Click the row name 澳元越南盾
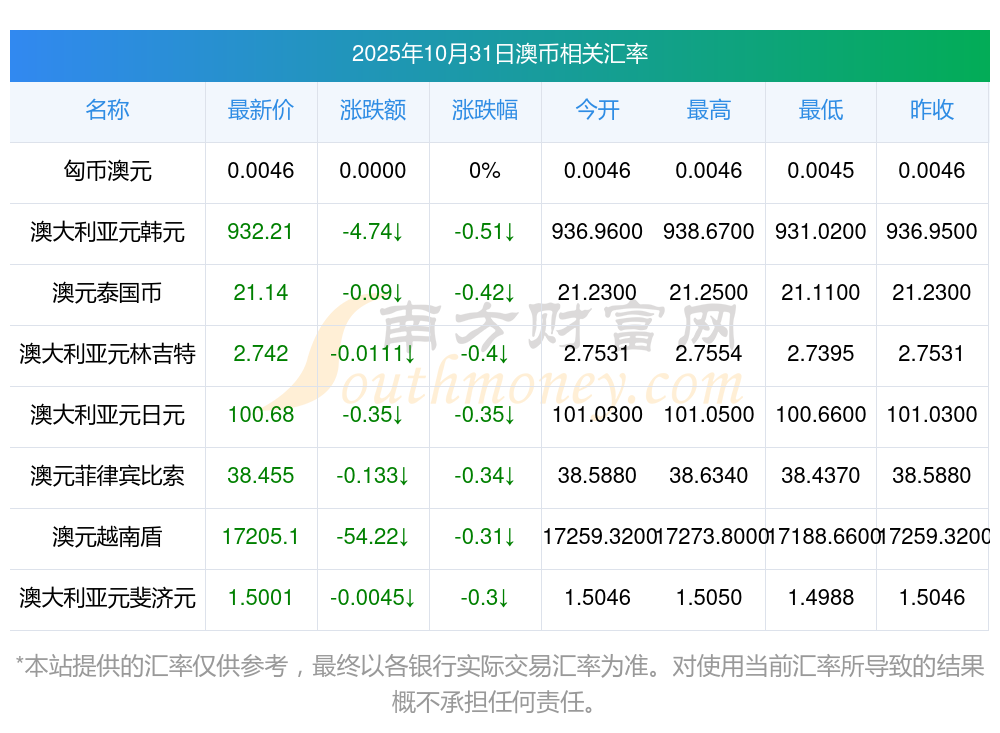This screenshot has height=733, width=1000. pos(107,537)
